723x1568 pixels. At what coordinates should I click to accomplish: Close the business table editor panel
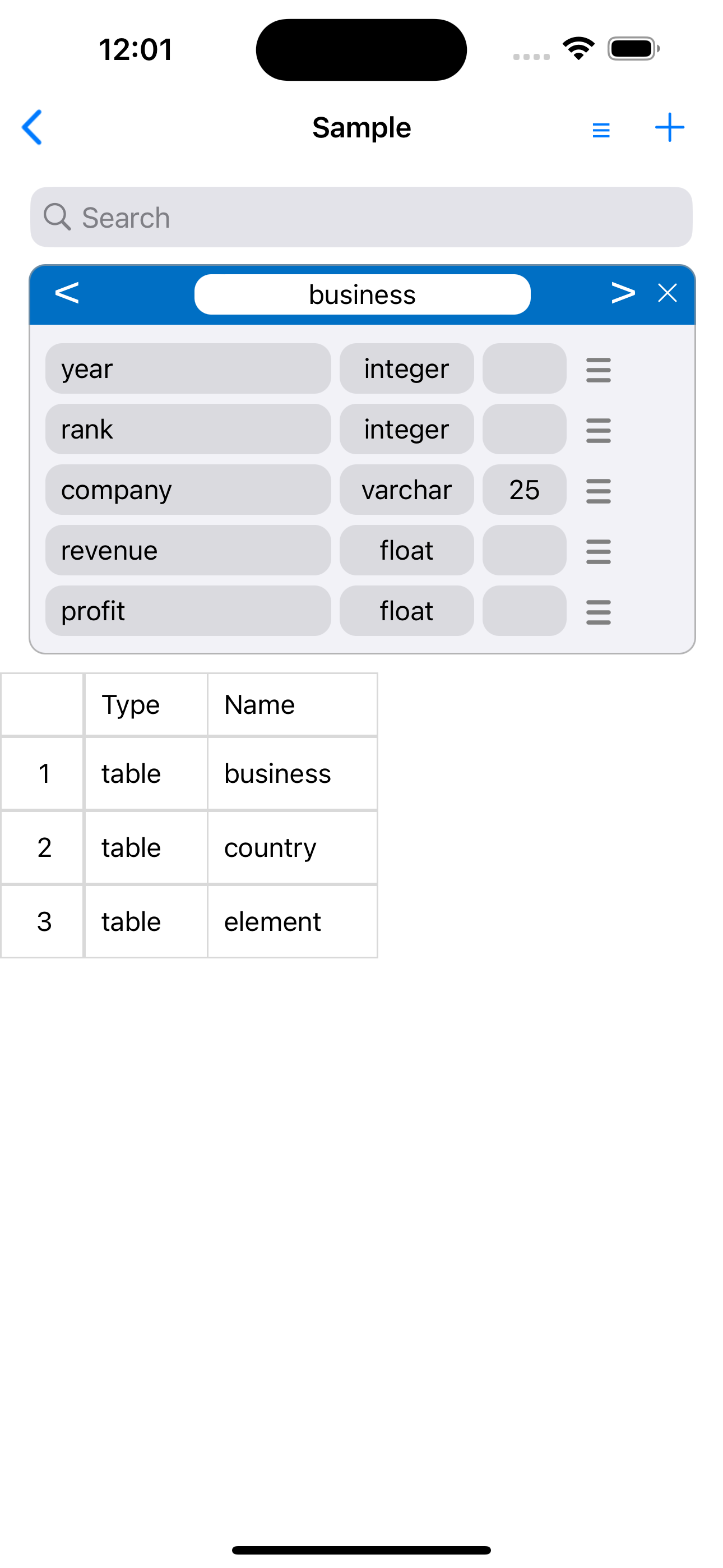pos(667,293)
